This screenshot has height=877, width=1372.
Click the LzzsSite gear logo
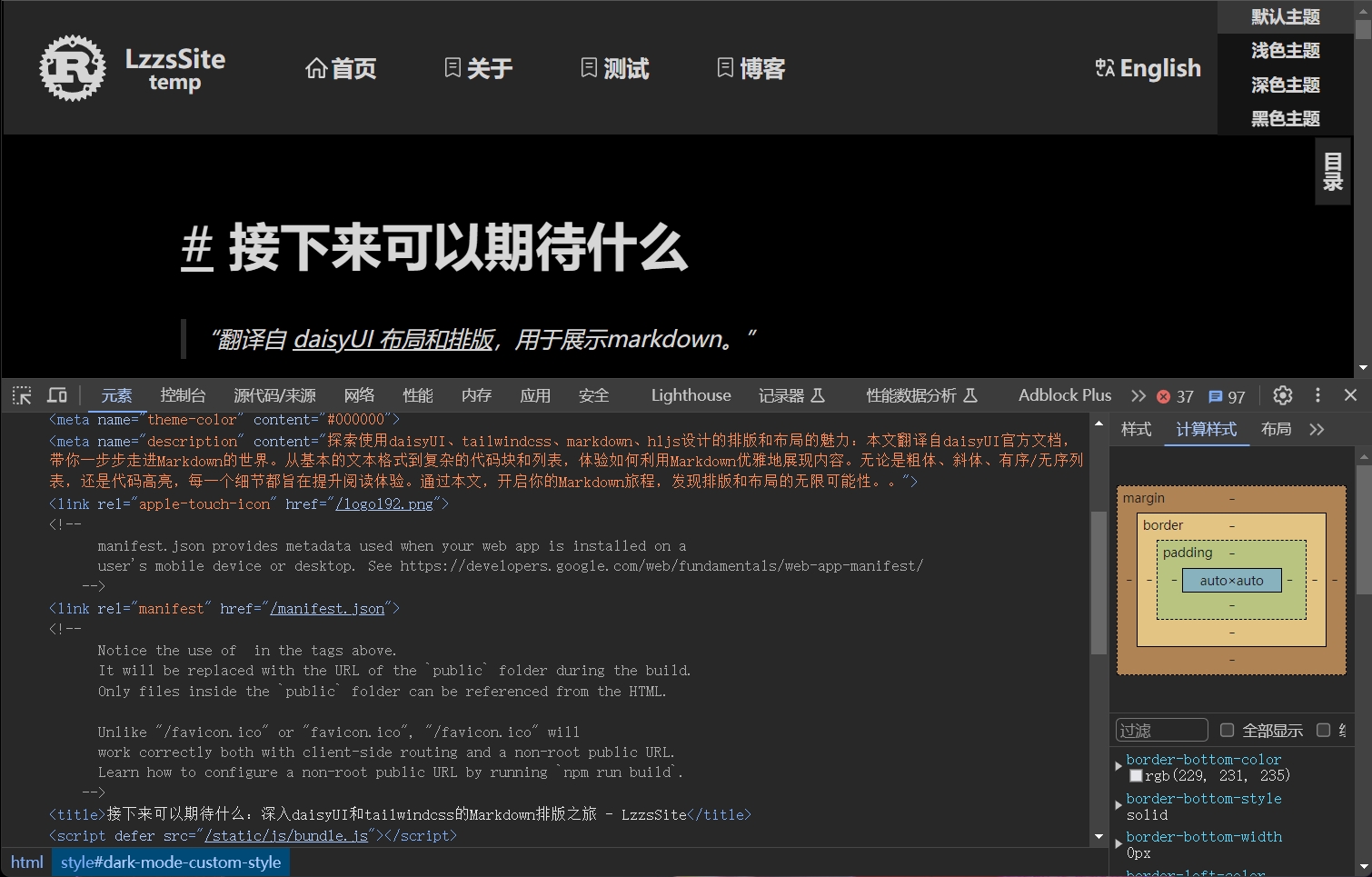point(73,68)
